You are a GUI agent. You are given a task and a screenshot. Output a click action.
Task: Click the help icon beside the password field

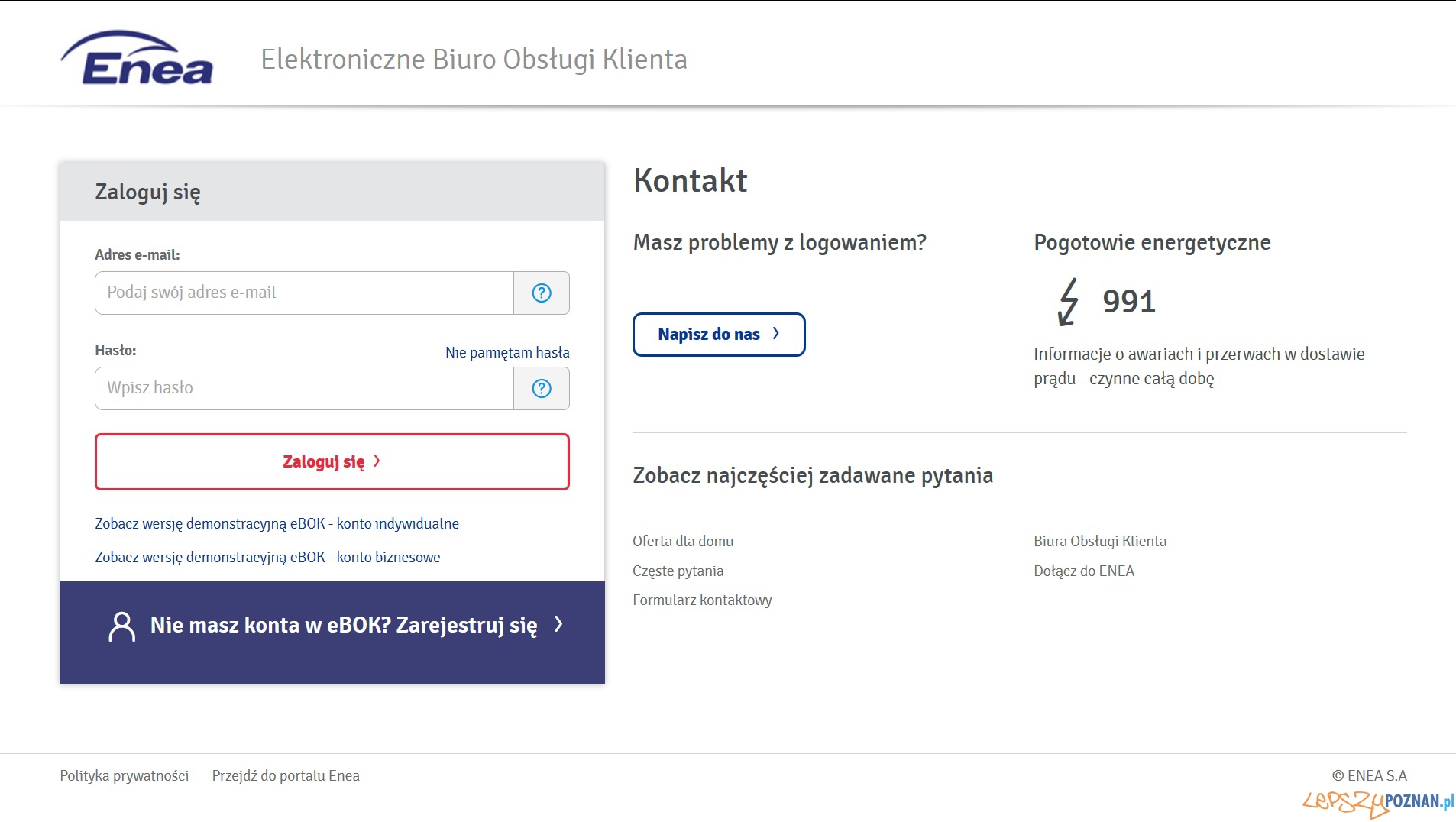542,388
